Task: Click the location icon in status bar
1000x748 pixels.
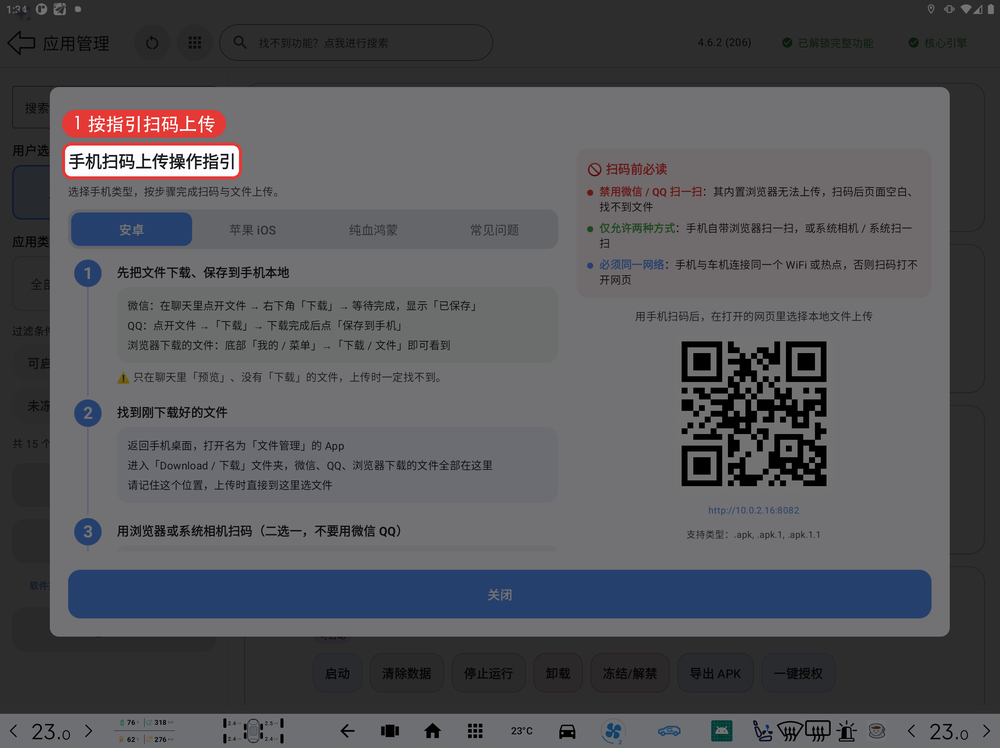Action: [931, 9]
